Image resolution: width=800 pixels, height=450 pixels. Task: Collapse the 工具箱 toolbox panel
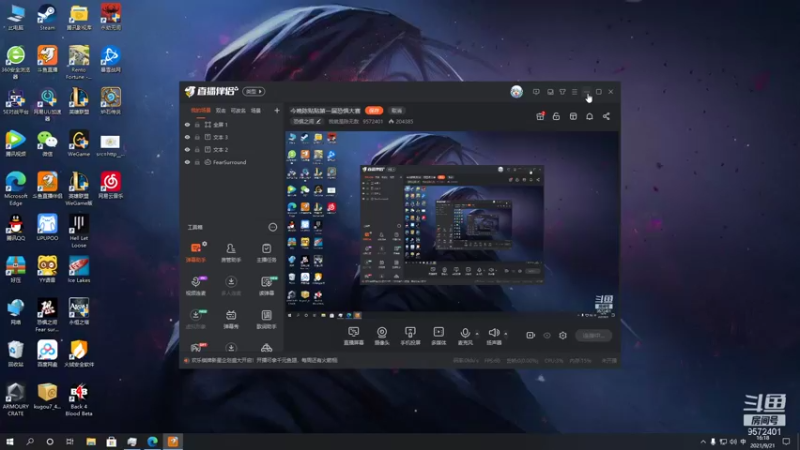(272, 227)
